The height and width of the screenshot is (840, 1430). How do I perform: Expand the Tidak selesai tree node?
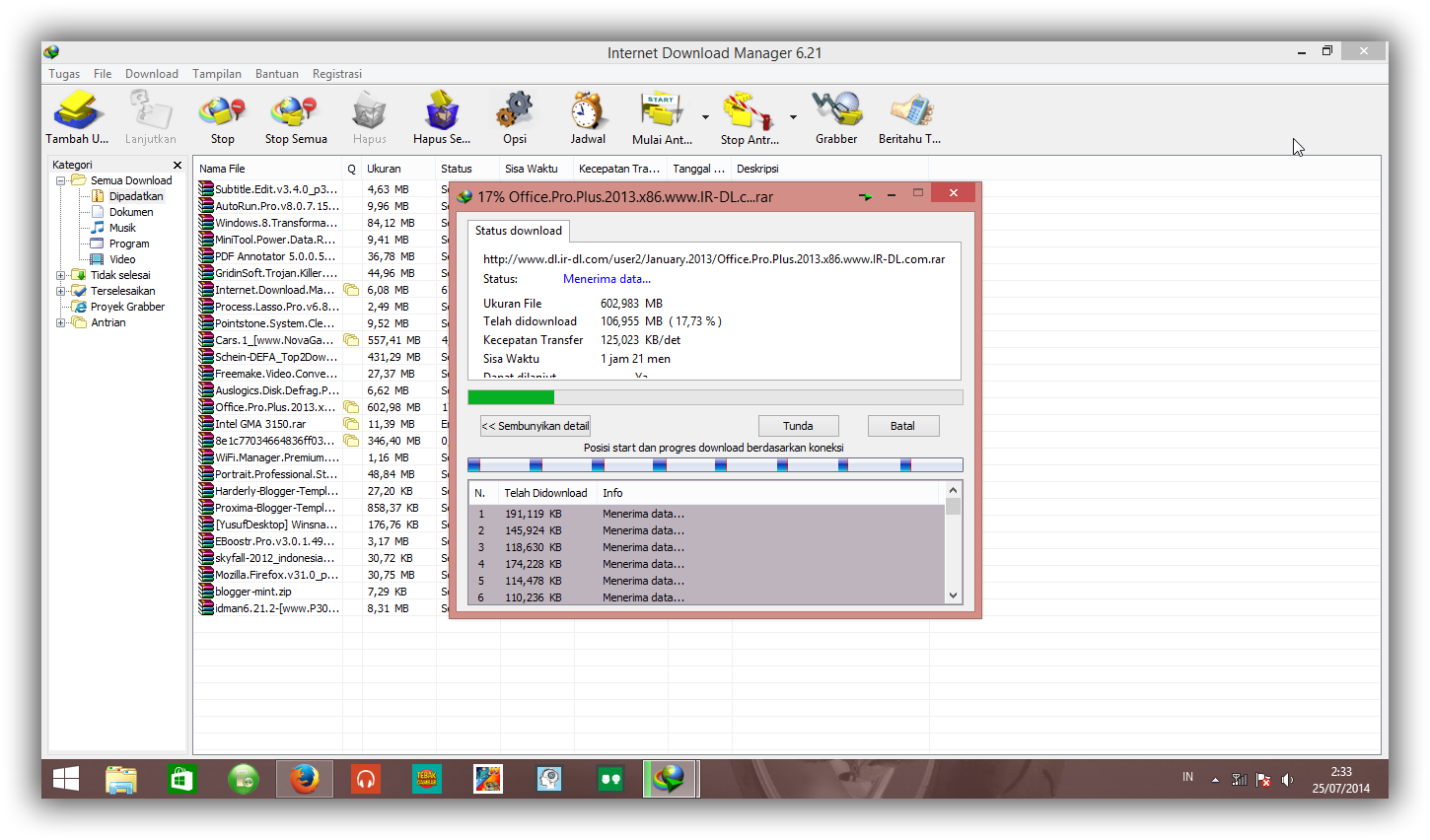click(x=61, y=275)
